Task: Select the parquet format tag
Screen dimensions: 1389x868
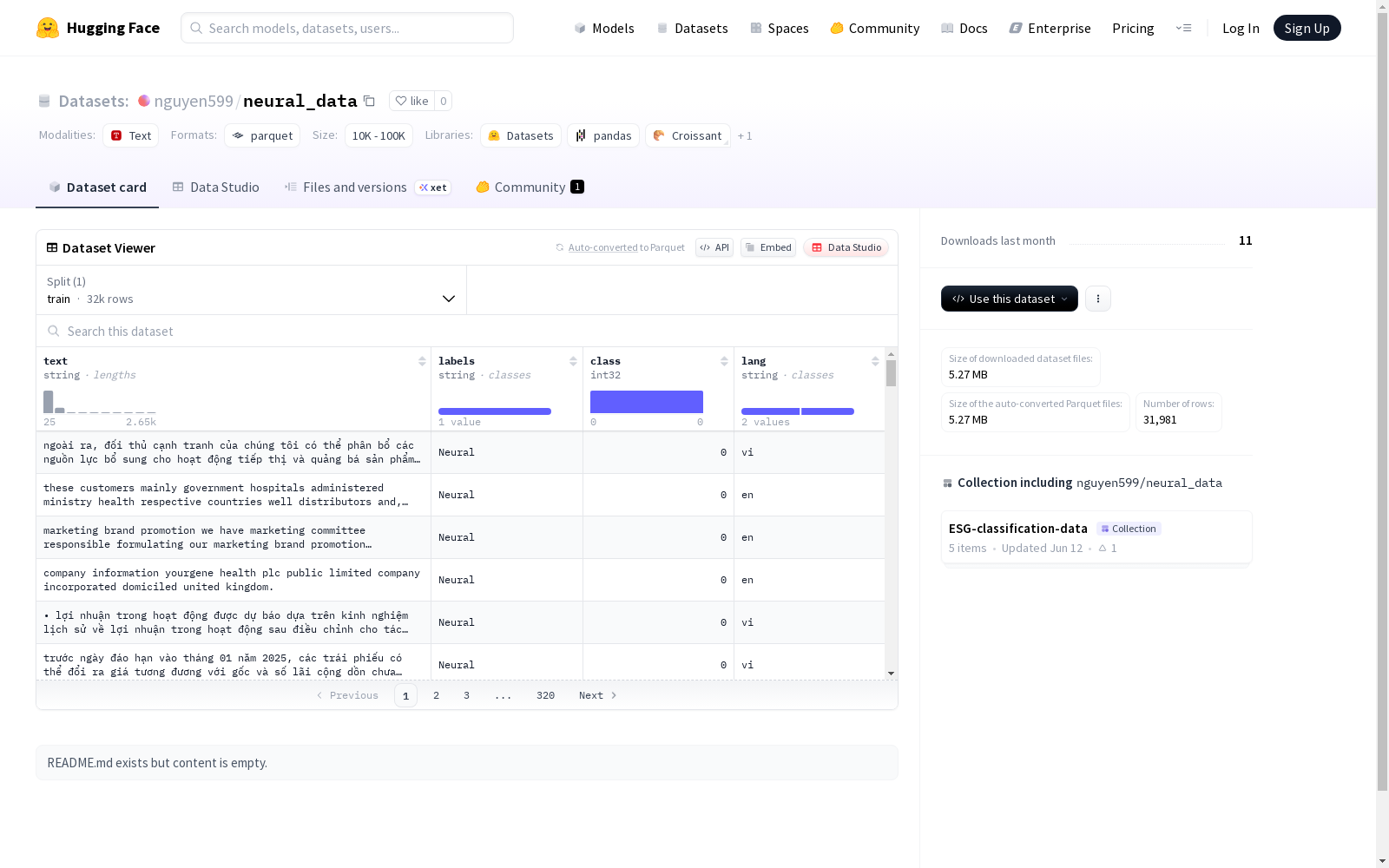Action: [x=262, y=135]
